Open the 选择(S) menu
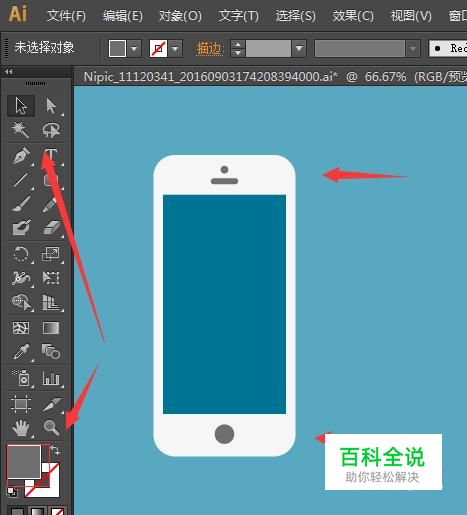 [295, 16]
